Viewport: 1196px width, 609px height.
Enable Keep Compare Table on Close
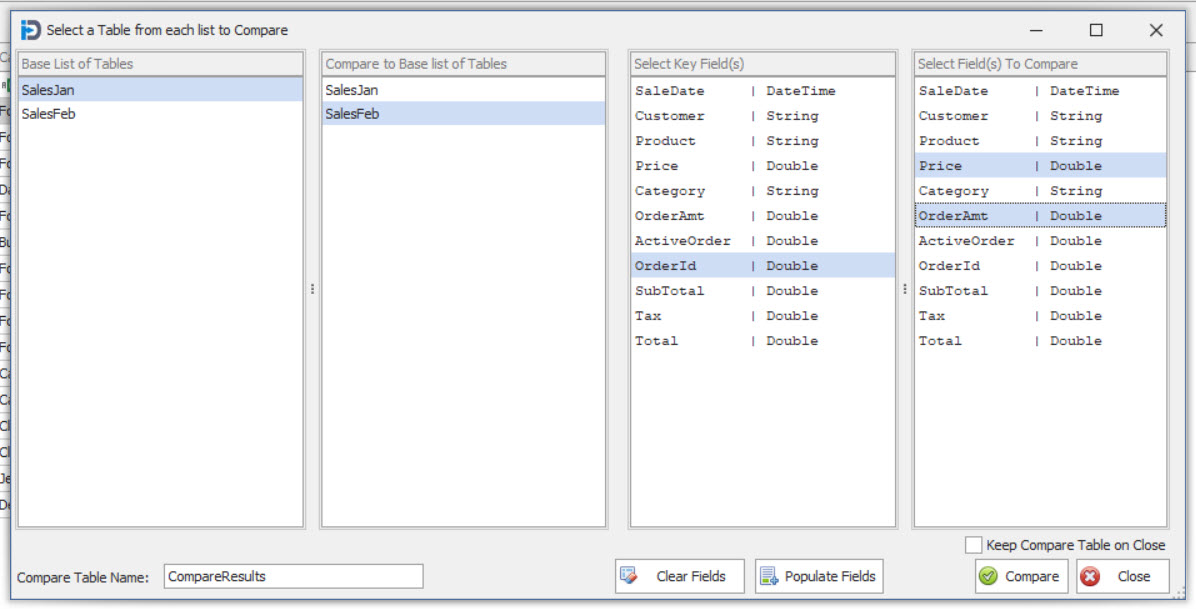[973, 545]
